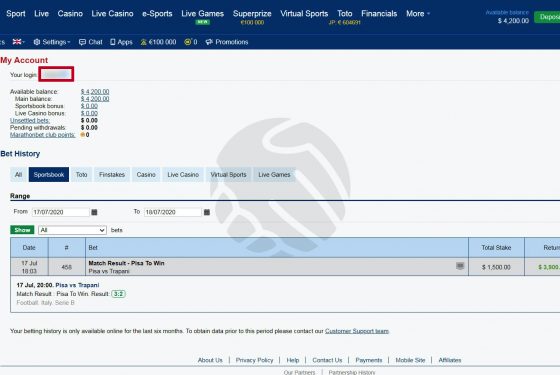560x375 pixels.
Task: Switch to the Casino bet history tab
Action: pos(146,175)
